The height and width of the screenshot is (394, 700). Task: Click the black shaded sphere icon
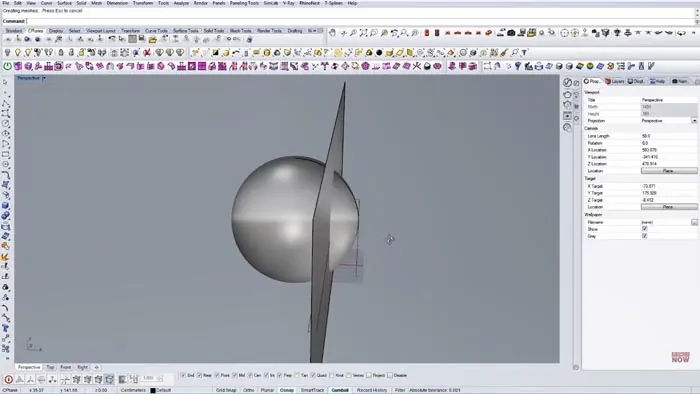click(379, 53)
